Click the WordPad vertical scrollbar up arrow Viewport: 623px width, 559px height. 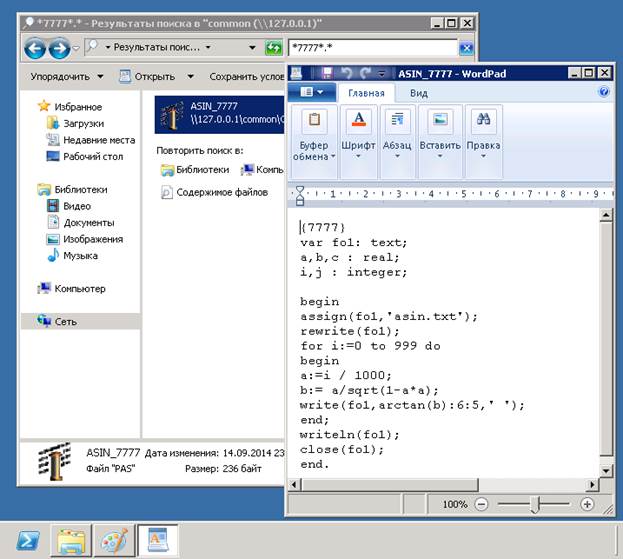606,215
